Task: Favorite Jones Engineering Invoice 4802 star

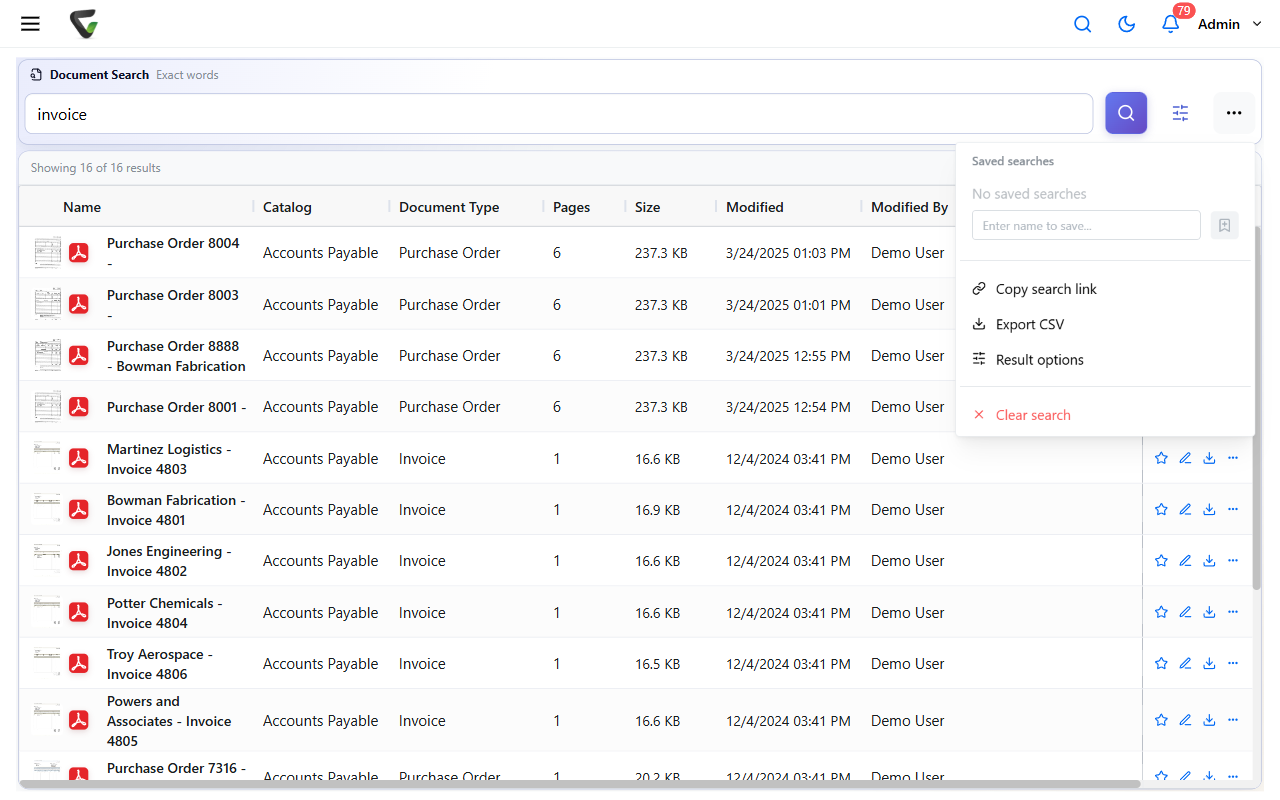Action: (x=1161, y=560)
